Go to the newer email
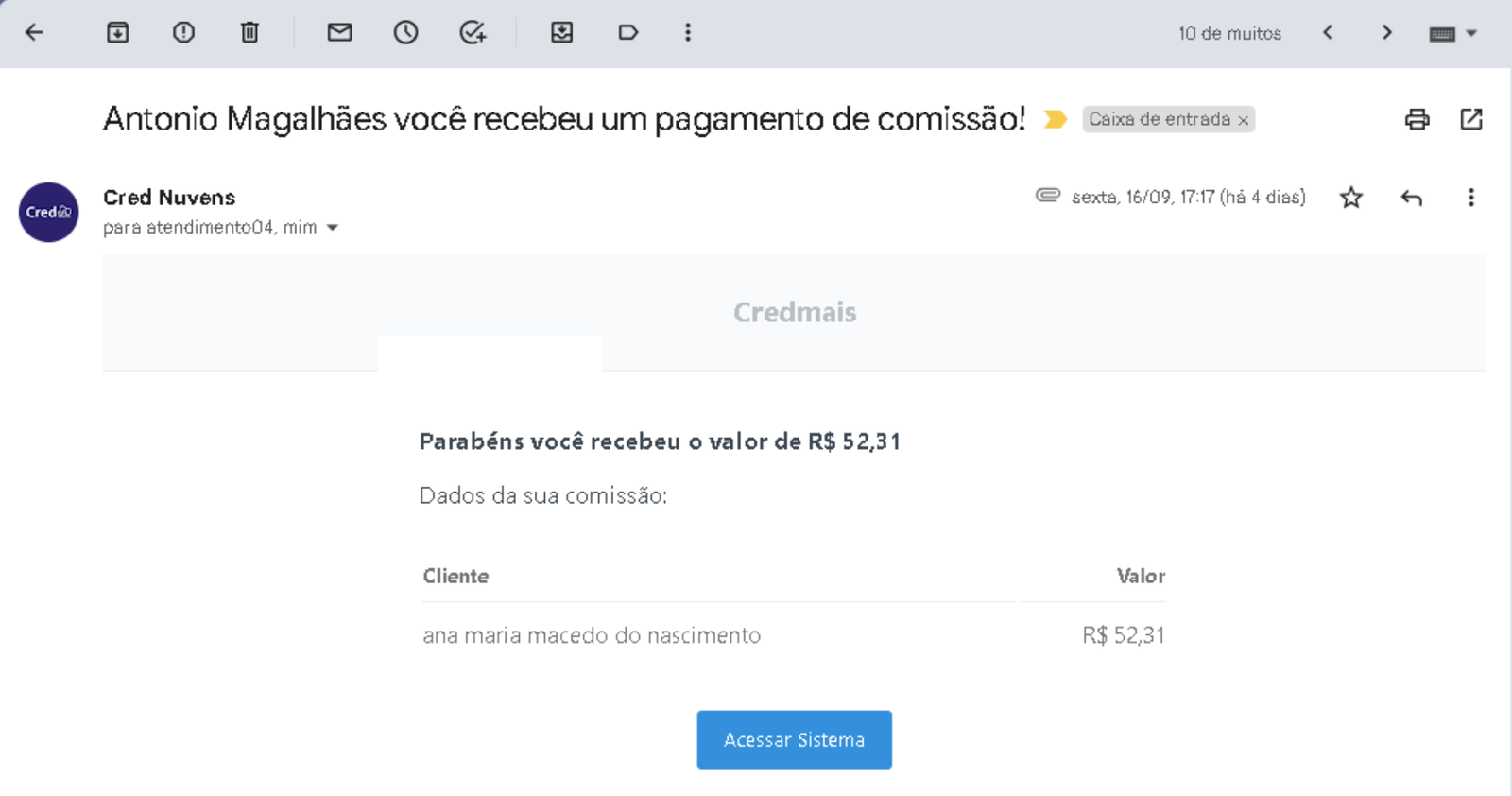1512x796 pixels. [1328, 33]
